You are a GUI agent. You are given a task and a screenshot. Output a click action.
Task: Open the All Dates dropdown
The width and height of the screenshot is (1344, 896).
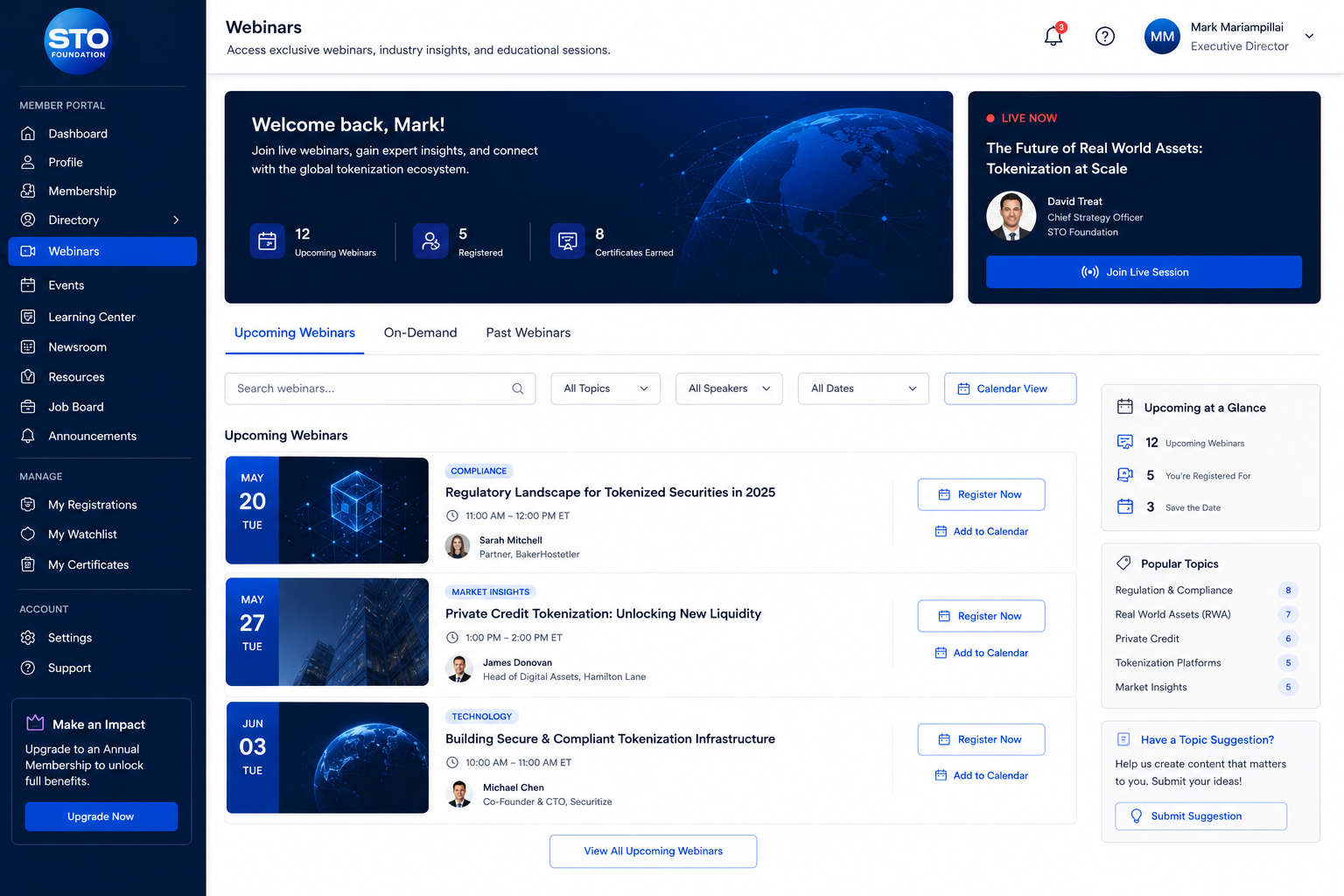[x=864, y=388]
